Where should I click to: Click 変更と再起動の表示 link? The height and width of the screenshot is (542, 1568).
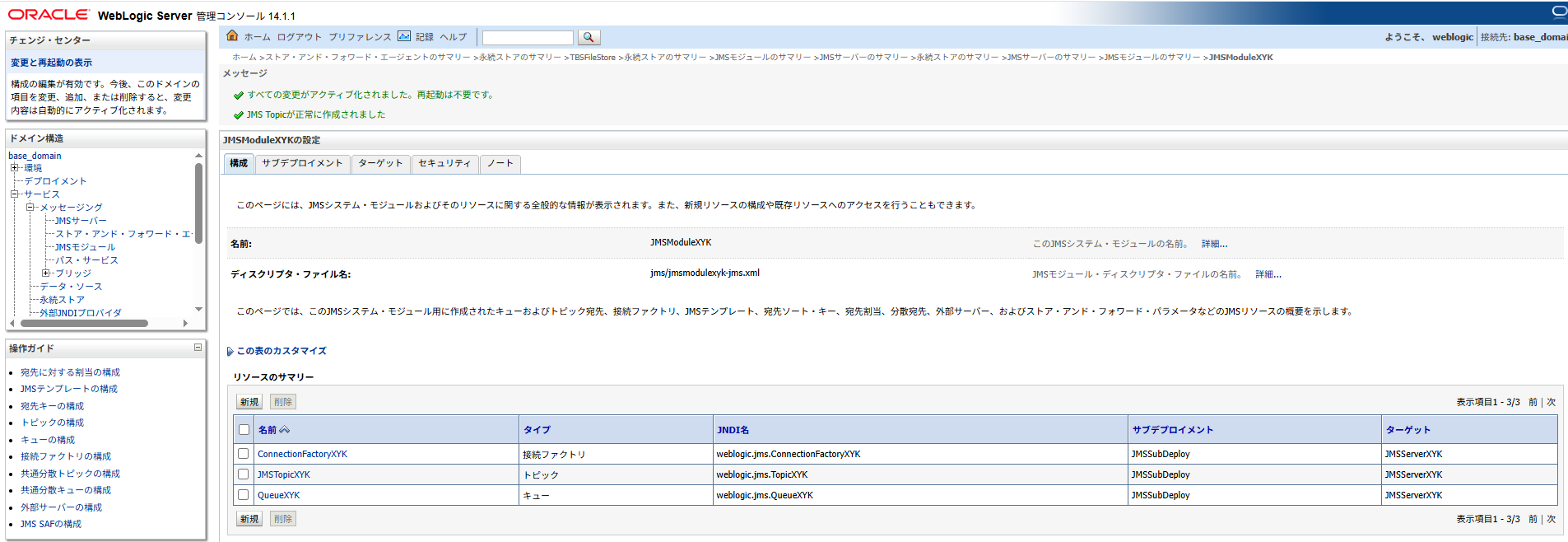(51, 63)
